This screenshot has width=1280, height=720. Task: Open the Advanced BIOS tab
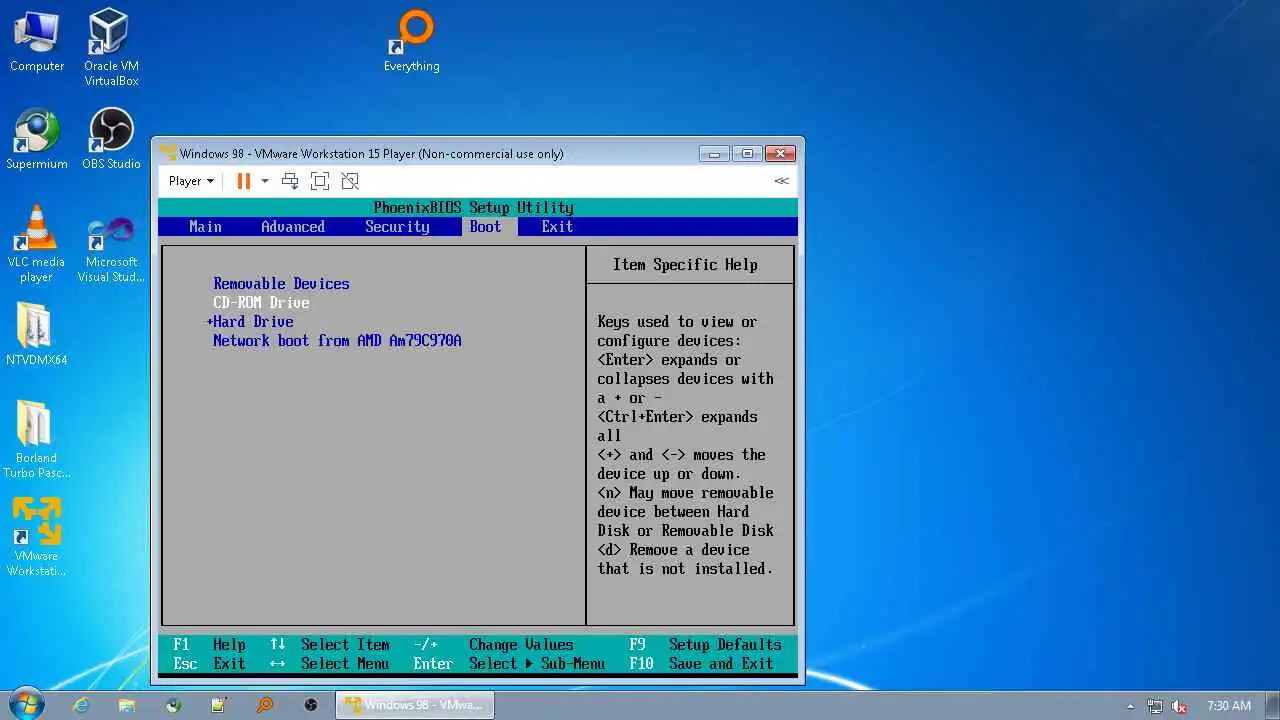point(293,227)
